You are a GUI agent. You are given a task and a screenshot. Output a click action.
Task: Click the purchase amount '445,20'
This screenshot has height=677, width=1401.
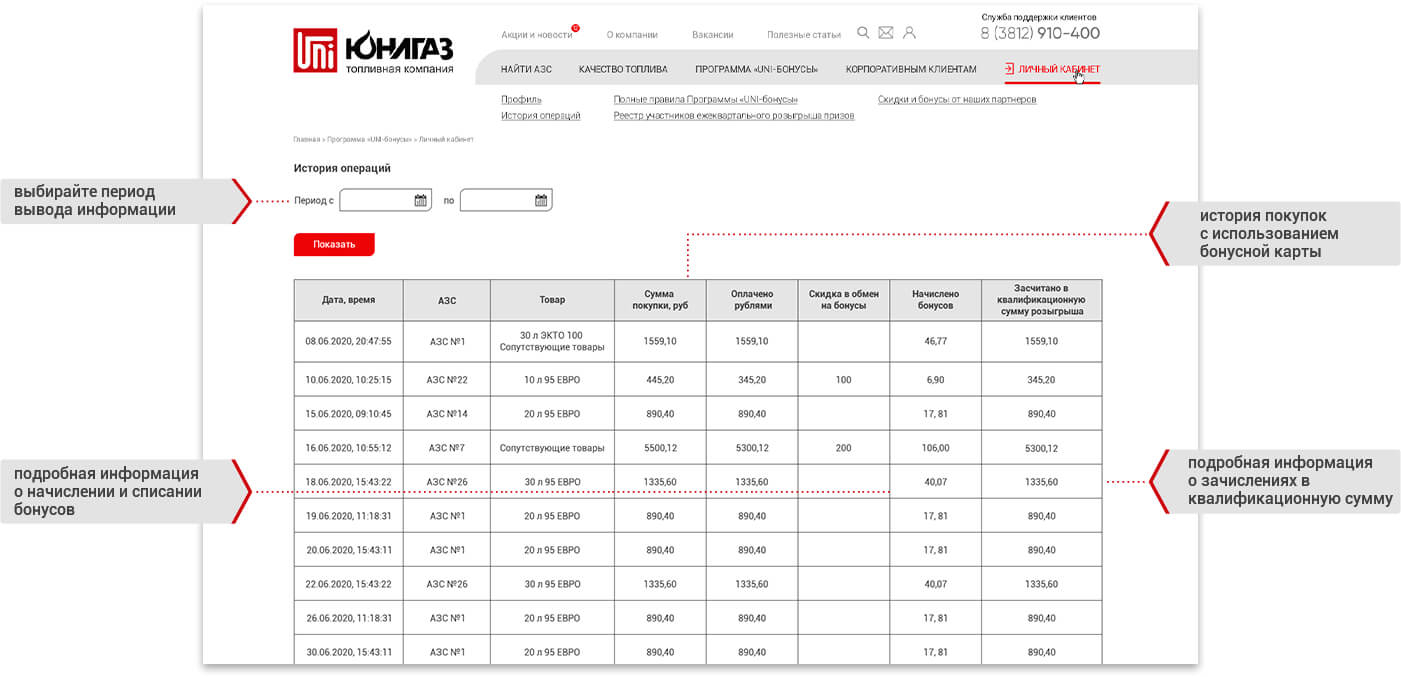click(660, 380)
